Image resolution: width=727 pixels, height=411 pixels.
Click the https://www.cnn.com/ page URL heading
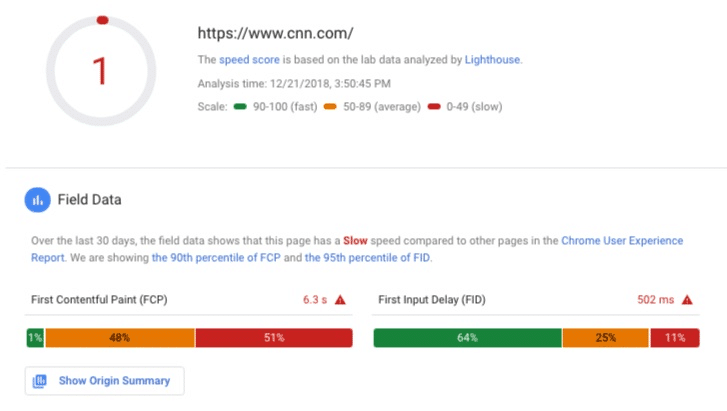[275, 33]
